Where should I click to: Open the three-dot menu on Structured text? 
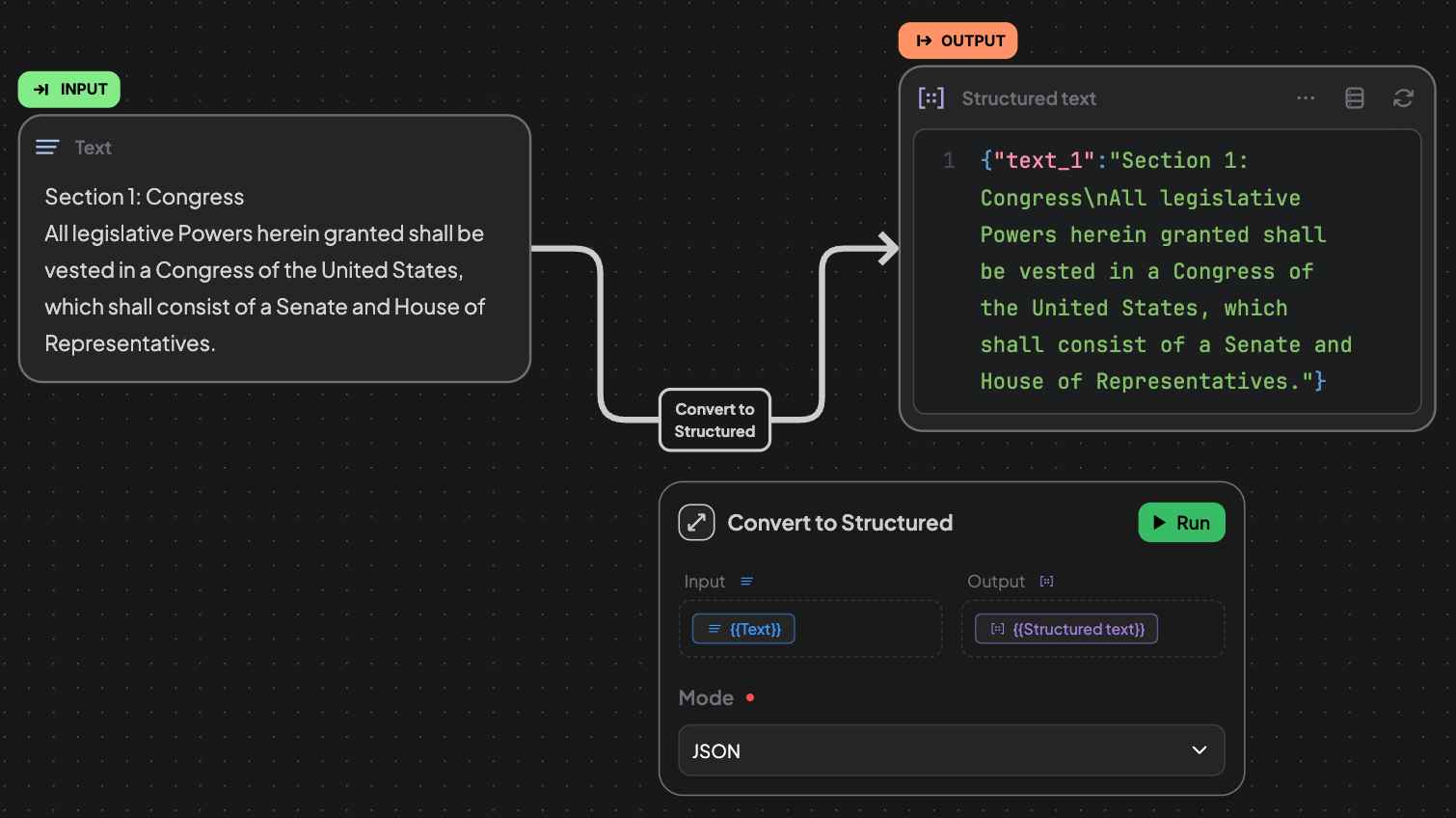coord(1306,98)
